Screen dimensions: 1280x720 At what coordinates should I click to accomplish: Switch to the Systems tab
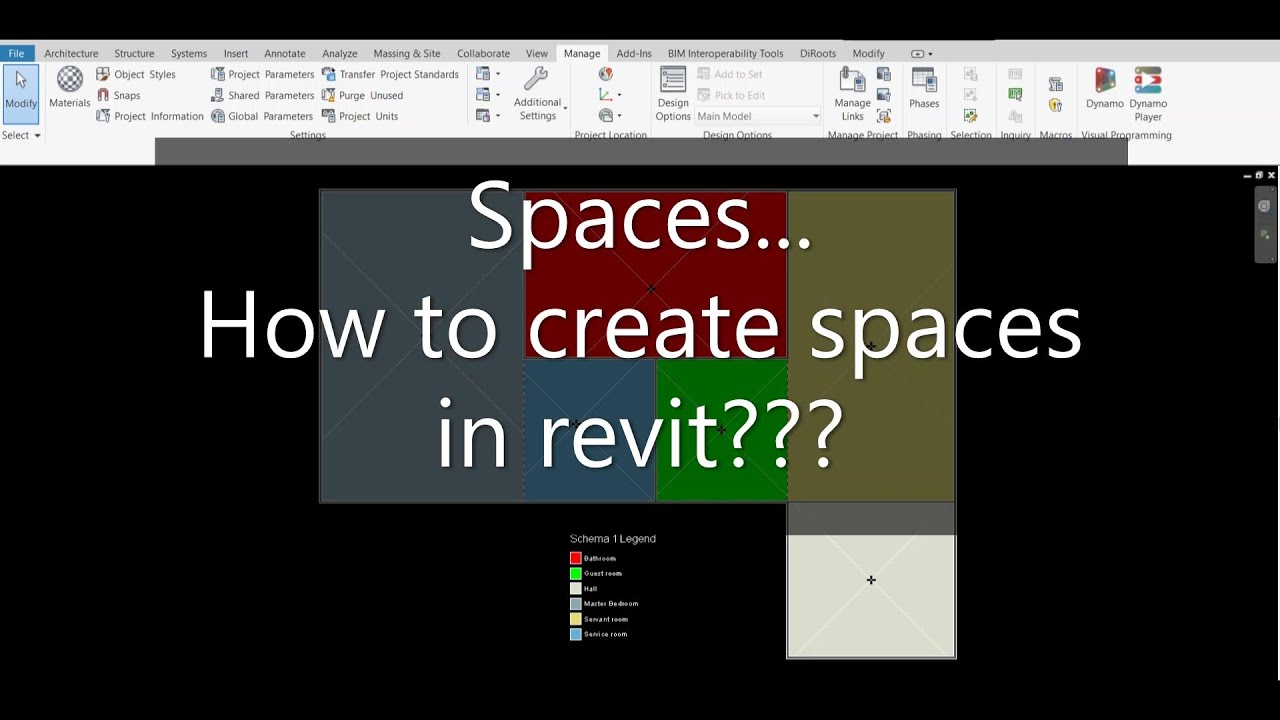click(189, 54)
